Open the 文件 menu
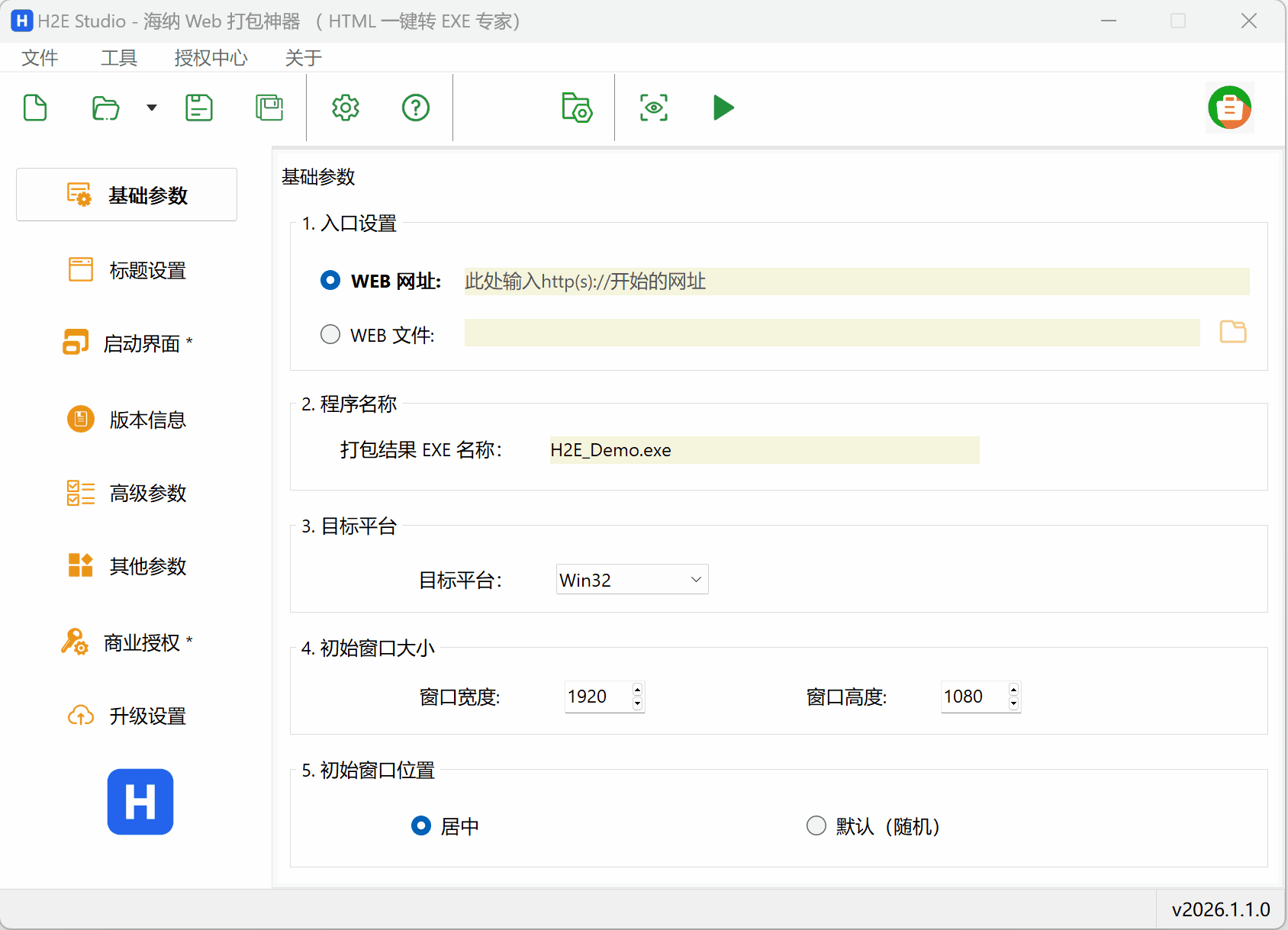 [x=40, y=57]
